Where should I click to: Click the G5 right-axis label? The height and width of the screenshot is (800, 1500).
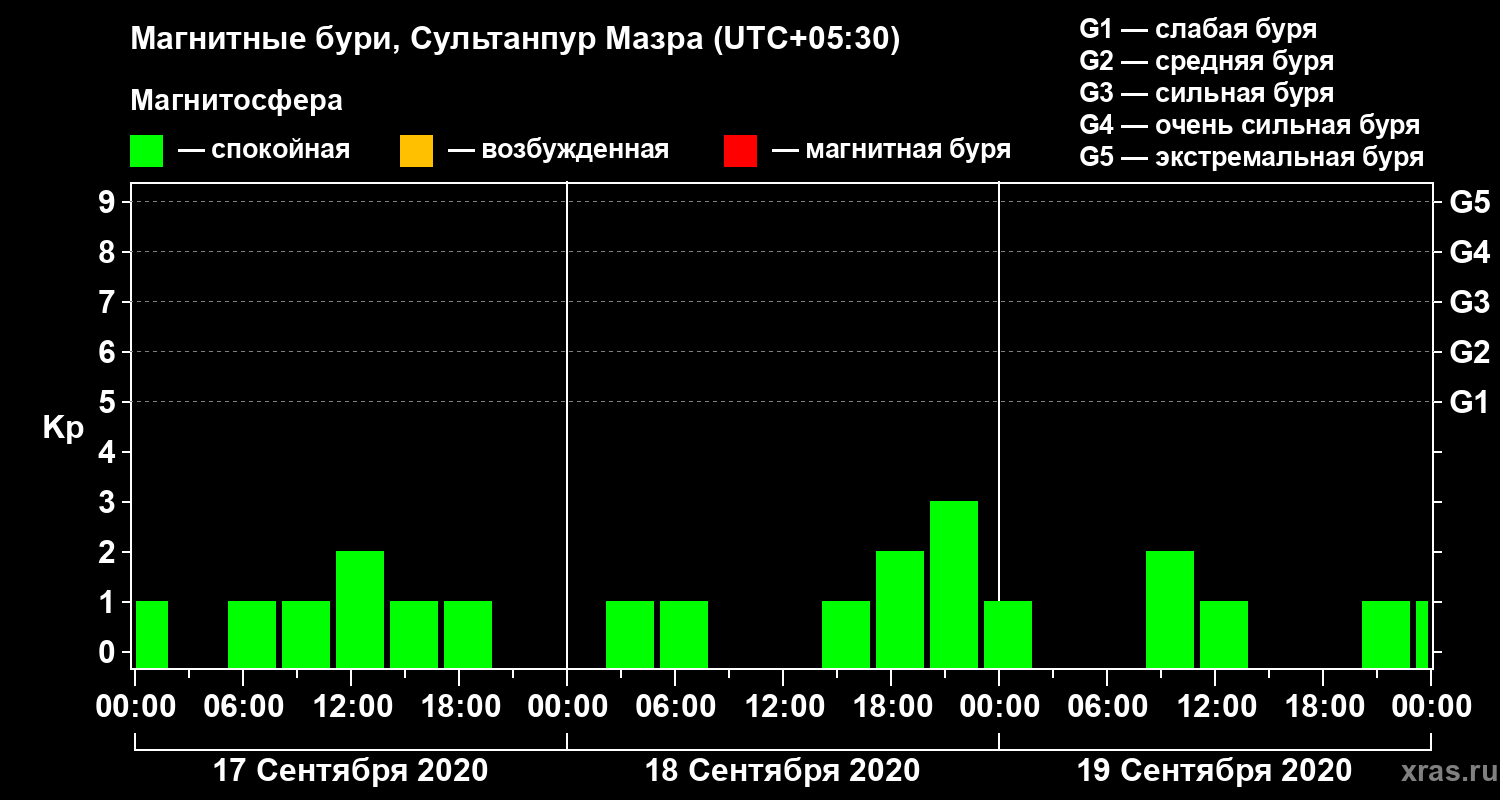pos(1469,202)
